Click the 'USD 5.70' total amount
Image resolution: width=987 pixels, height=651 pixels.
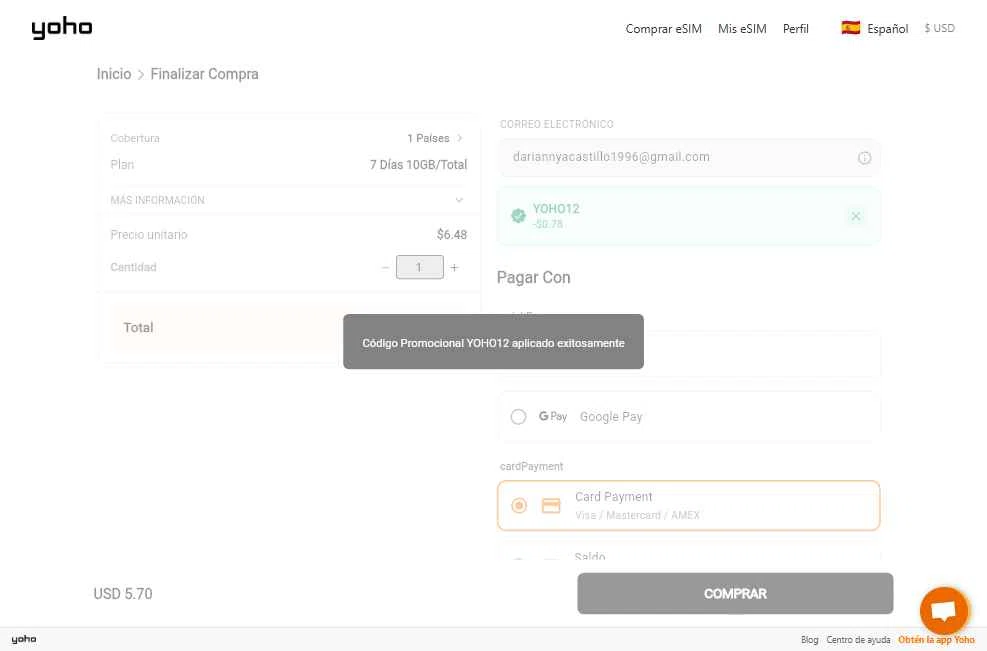123,594
